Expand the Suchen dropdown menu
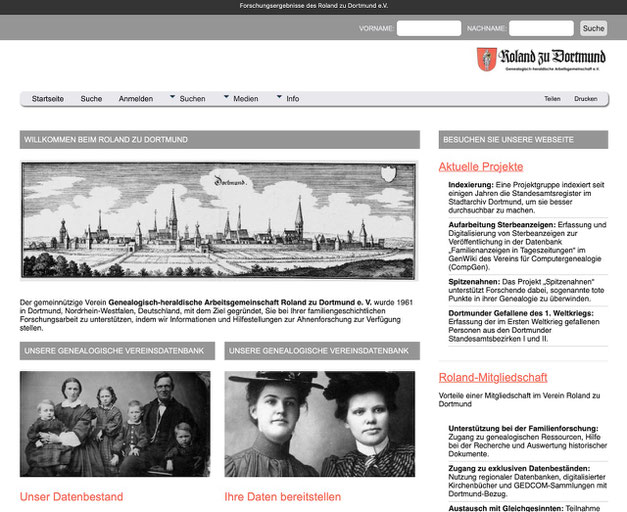Image resolution: width=627 pixels, height=512 pixels. 188,99
